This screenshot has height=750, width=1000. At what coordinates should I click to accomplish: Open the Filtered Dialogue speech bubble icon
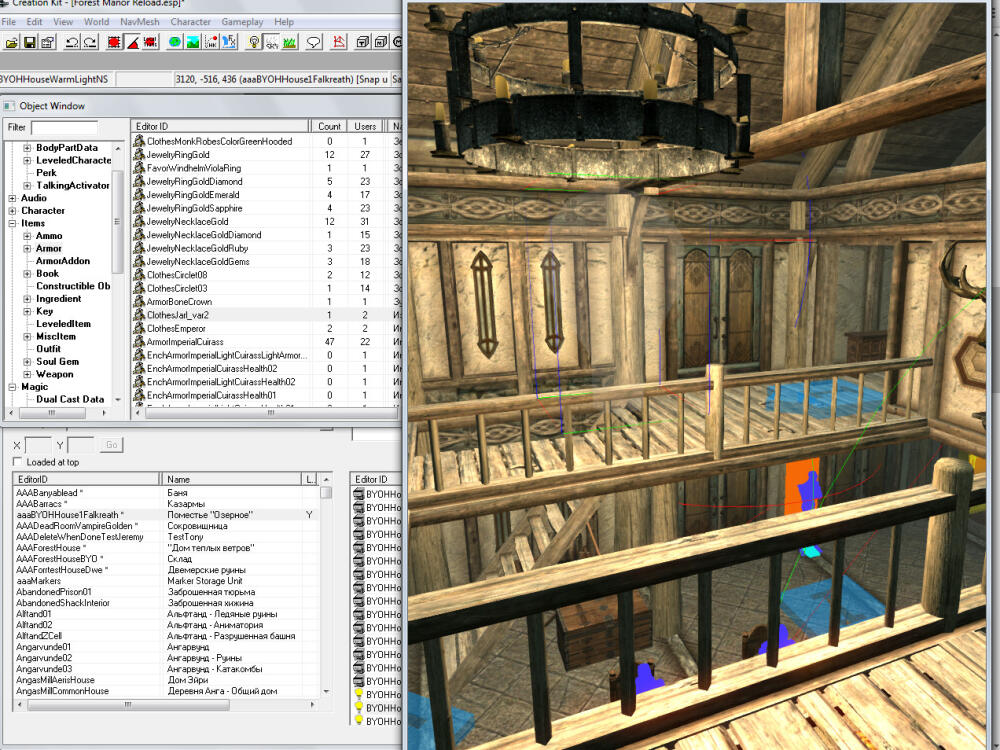(314, 43)
